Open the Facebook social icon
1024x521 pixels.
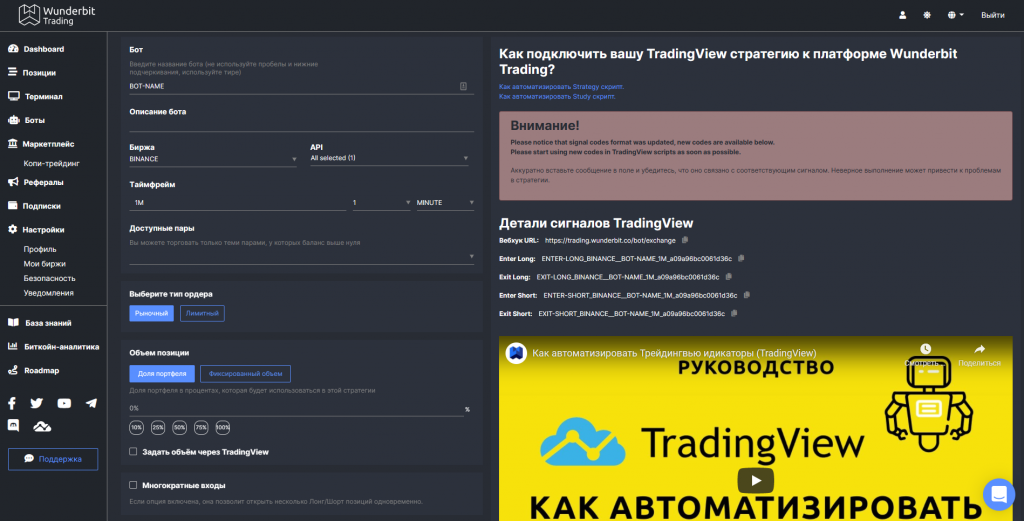[12, 403]
